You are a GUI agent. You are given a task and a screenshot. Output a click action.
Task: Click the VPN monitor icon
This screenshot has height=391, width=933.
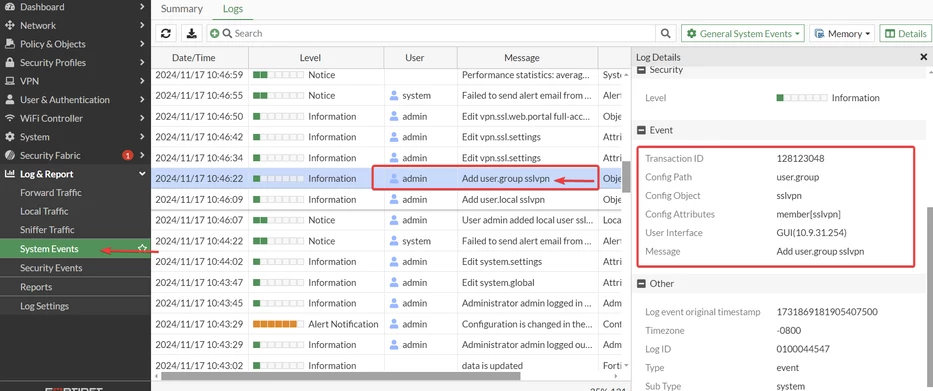[x=10, y=81]
